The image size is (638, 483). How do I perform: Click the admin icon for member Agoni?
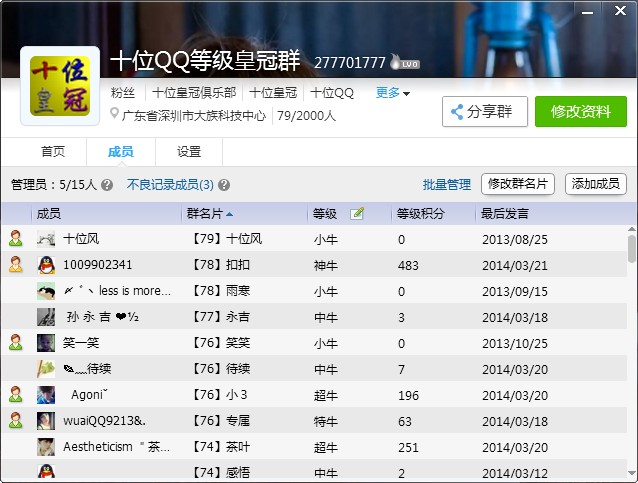click(16, 395)
